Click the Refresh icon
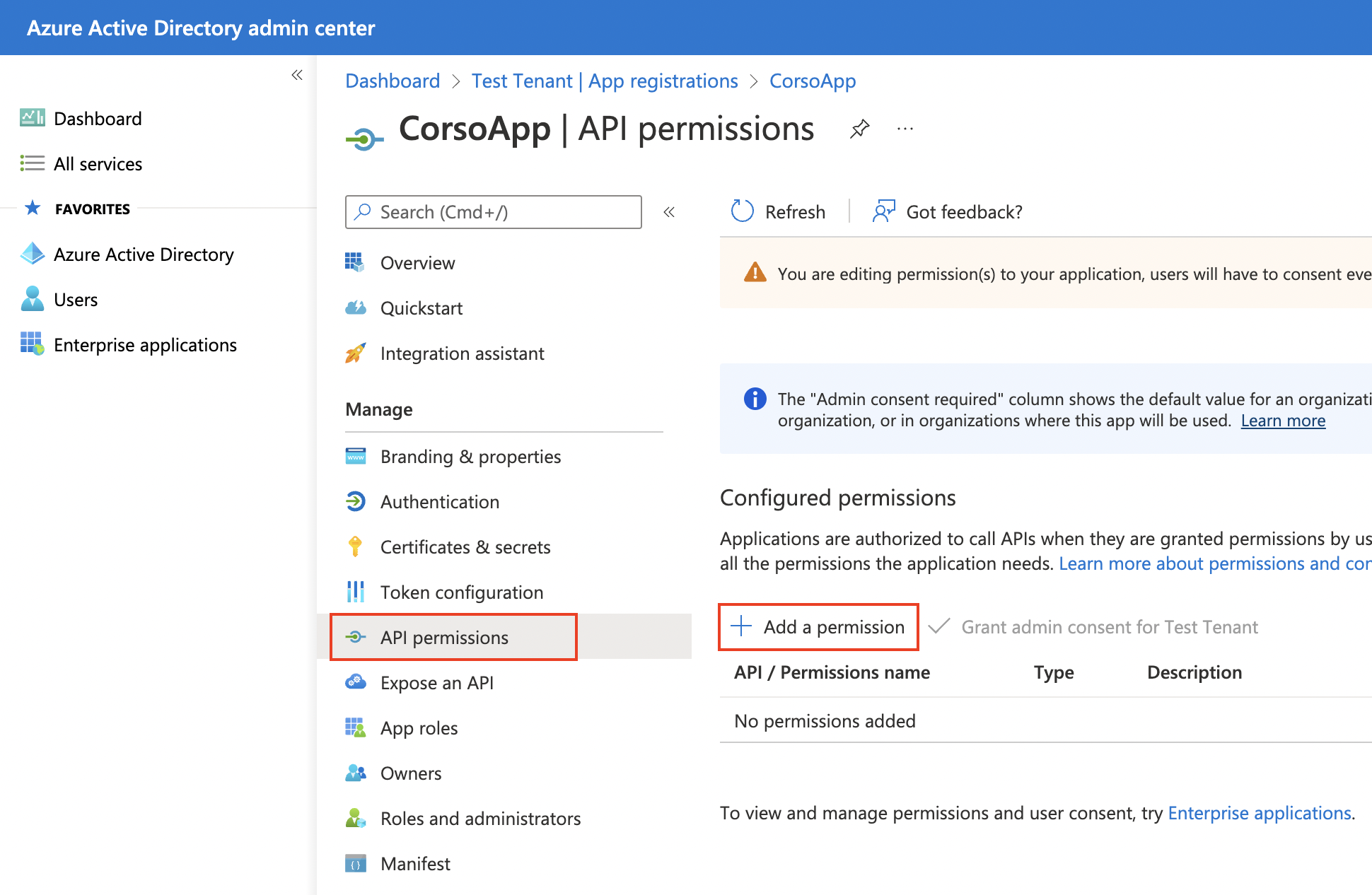 [x=741, y=211]
